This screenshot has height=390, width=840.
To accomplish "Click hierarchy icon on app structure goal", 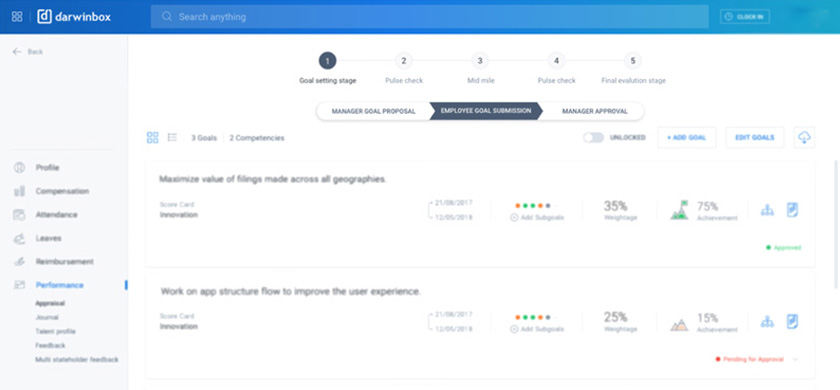I will click(768, 322).
